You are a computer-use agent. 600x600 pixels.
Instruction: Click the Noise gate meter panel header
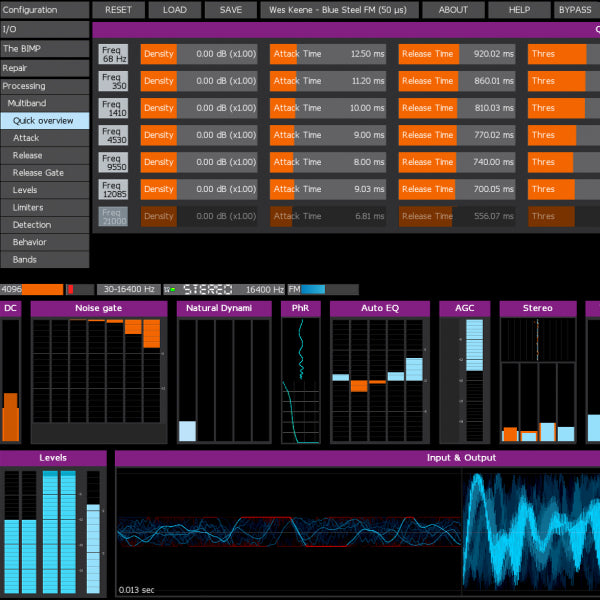pos(98,309)
